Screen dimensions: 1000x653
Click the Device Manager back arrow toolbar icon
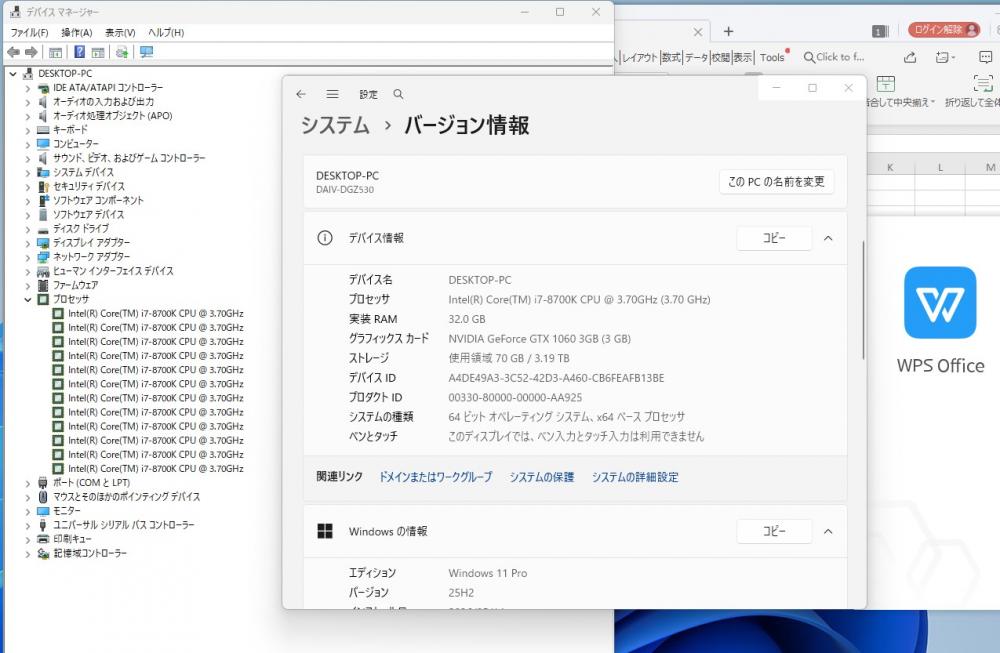pyautogui.click(x=13, y=52)
